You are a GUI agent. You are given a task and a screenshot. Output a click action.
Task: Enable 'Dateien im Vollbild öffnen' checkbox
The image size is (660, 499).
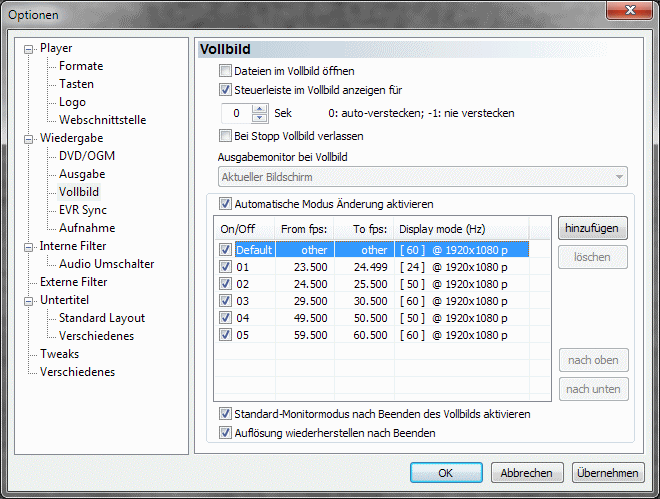tap(225, 71)
